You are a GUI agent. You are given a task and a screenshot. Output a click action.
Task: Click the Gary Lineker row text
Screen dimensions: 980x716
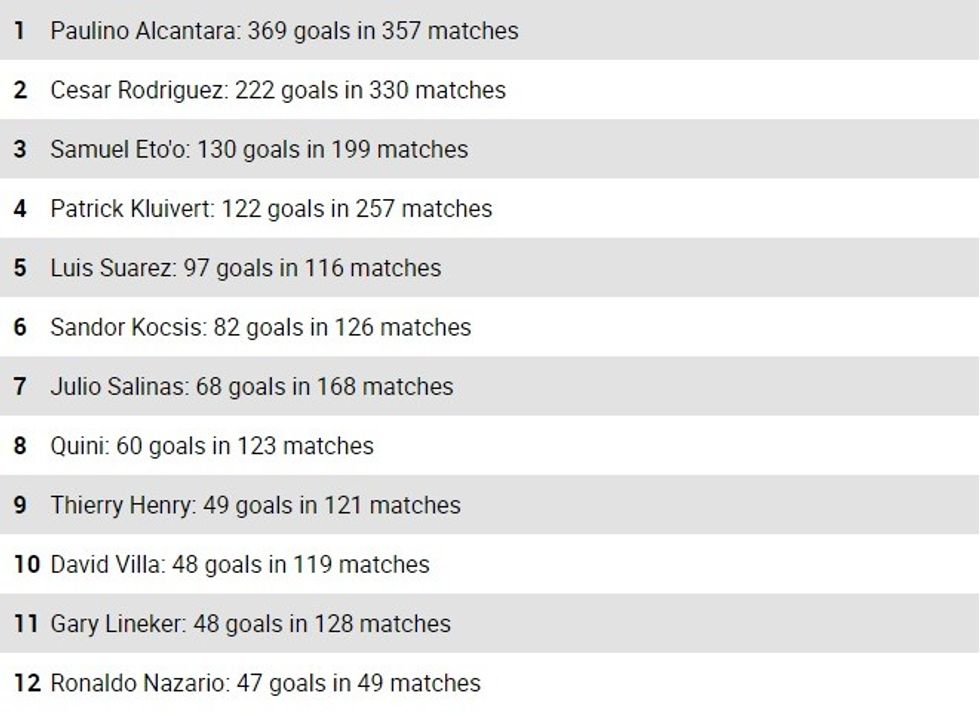250,624
